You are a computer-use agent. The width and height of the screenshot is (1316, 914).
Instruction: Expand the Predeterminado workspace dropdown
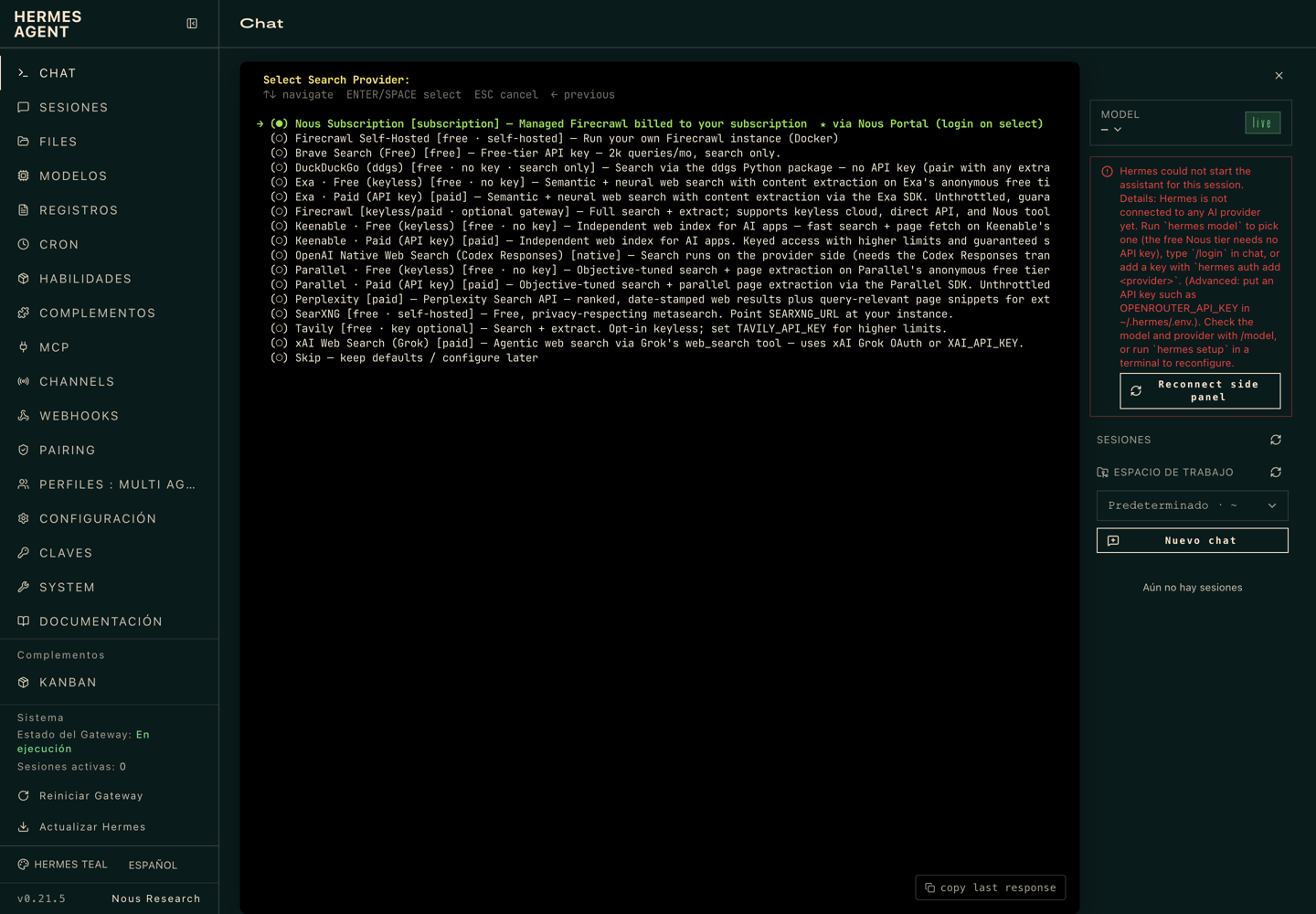(1193, 505)
